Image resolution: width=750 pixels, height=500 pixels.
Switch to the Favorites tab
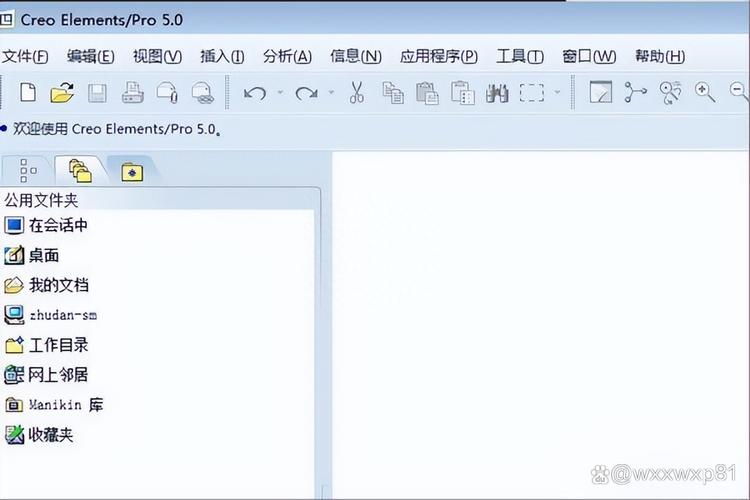click(x=132, y=172)
